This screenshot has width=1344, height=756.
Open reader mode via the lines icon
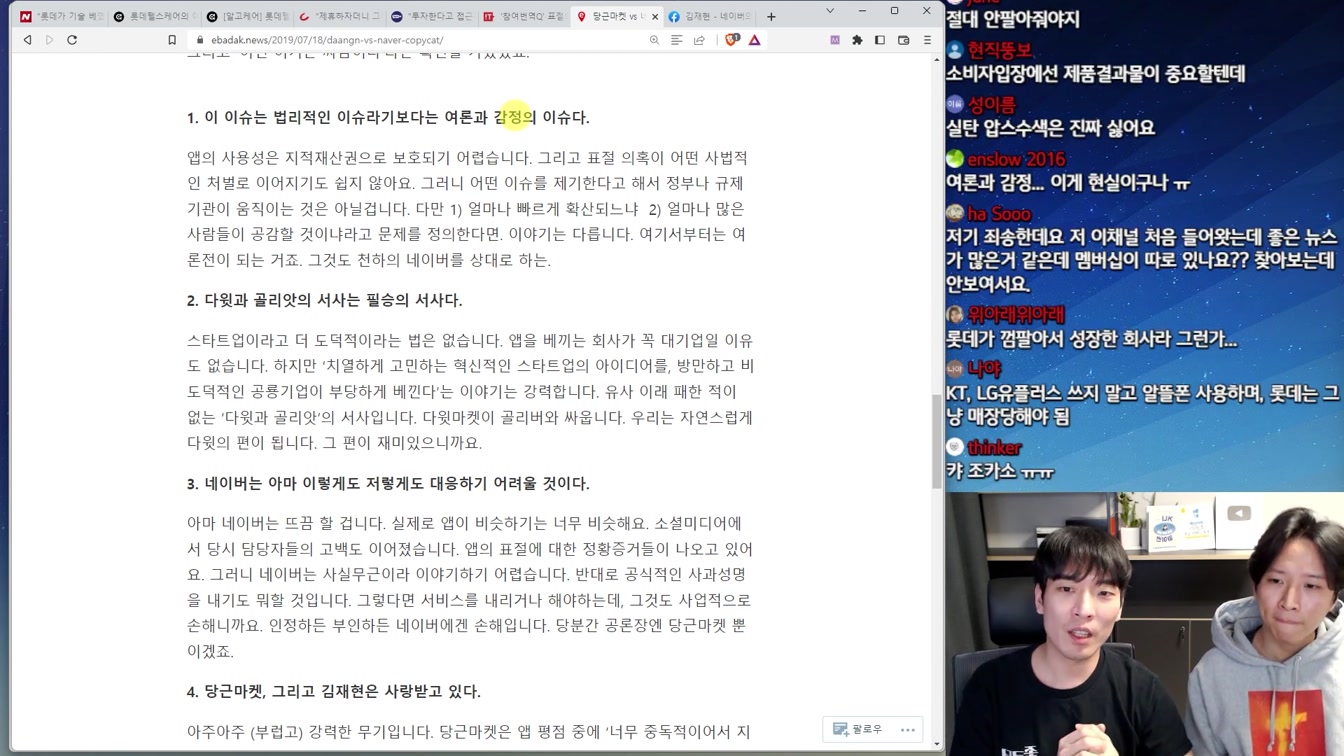click(677, 40)
